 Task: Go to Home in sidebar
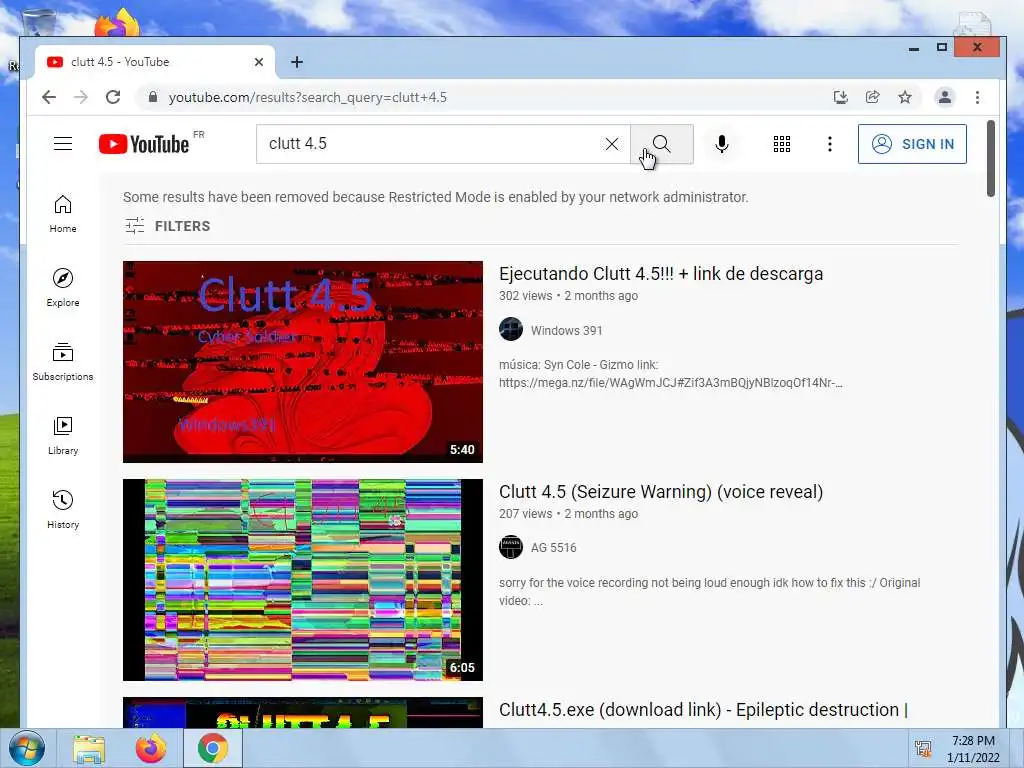pyautogui.click(x=63, y=214)
